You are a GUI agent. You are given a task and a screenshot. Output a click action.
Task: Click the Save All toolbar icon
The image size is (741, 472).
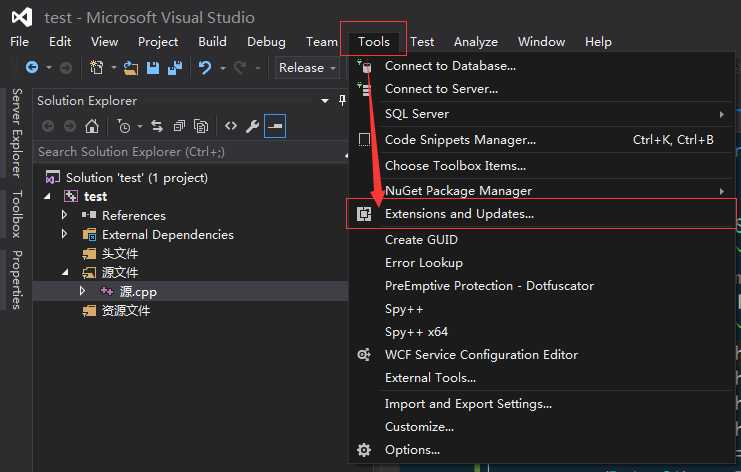175,68
